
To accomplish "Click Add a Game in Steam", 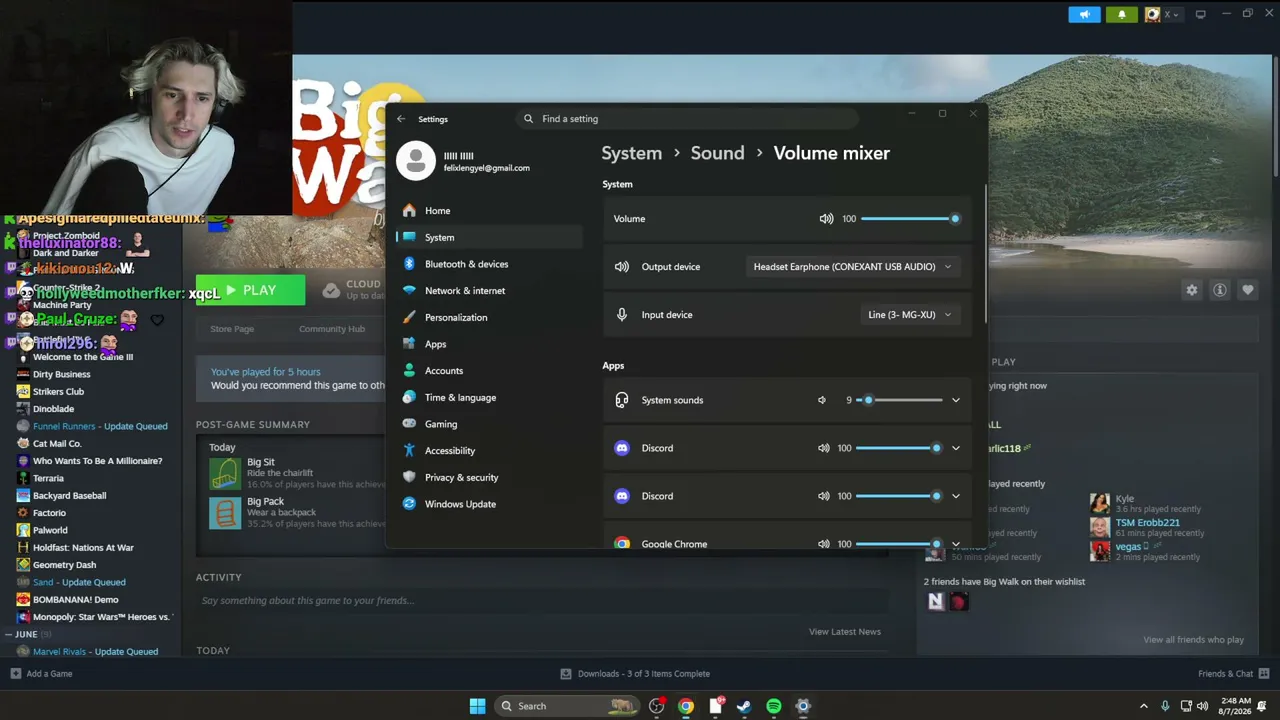I will [42, 674].
